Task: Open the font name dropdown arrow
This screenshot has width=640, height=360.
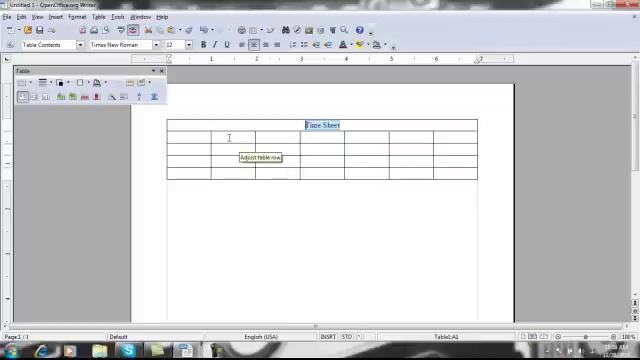Action: click(x=156, y=45)
